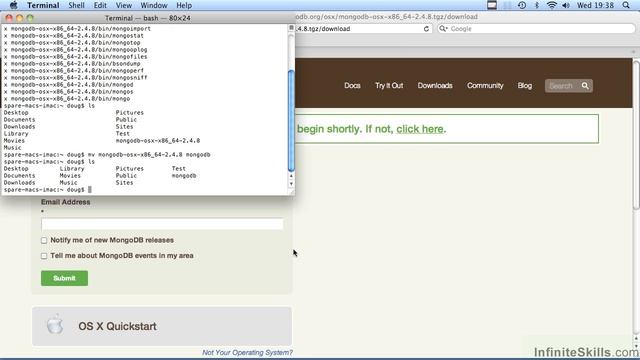Open the Blog navigation link
The image size is (640, 360).
point(525,86)
